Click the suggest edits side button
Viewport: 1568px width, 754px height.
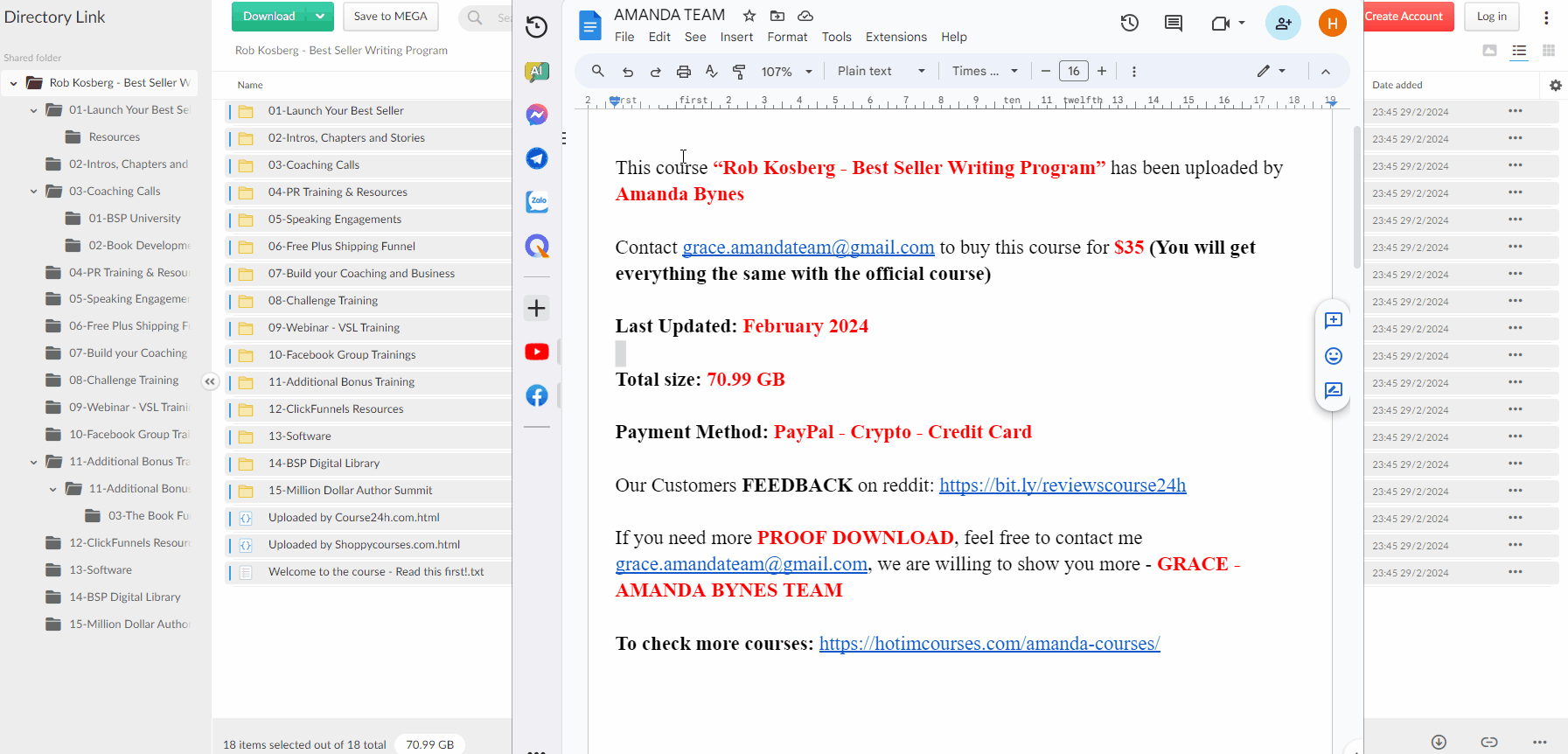coord(1333,390)
